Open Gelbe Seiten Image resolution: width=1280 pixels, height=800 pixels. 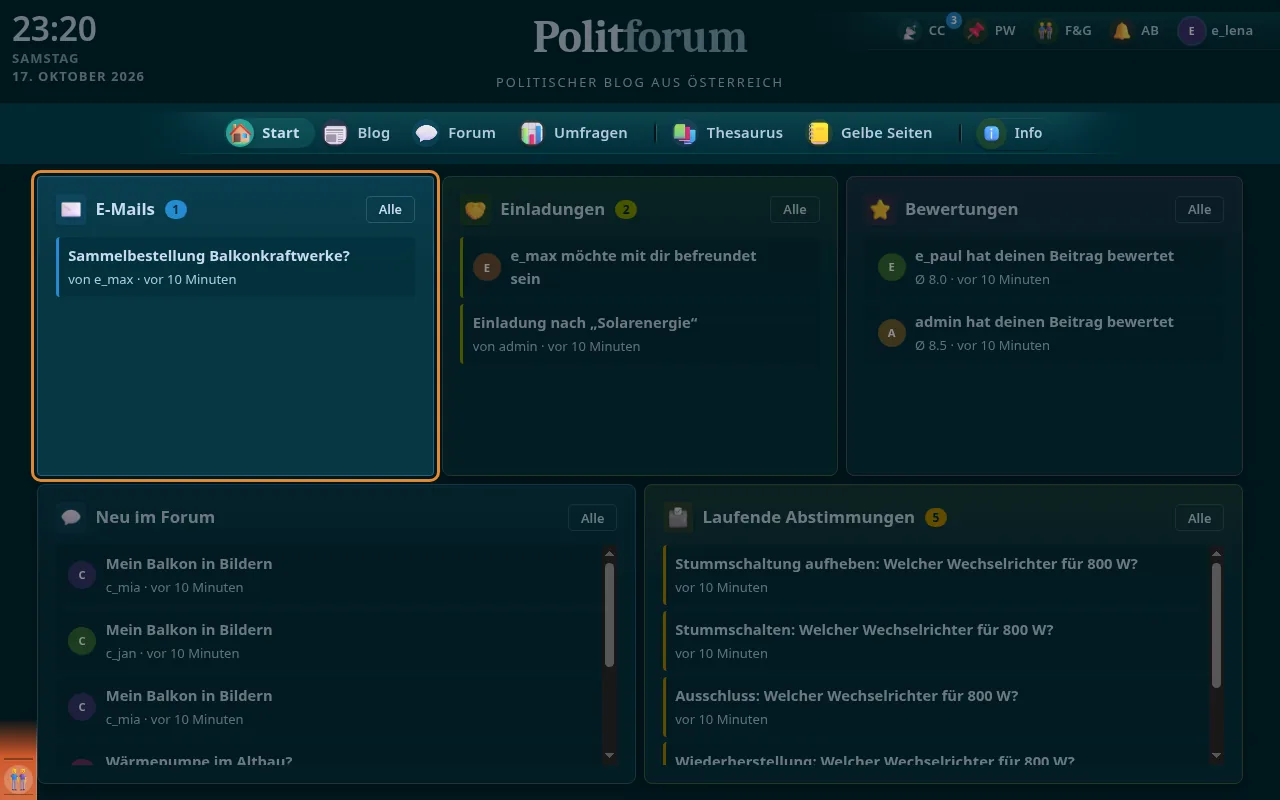[871, 133]
